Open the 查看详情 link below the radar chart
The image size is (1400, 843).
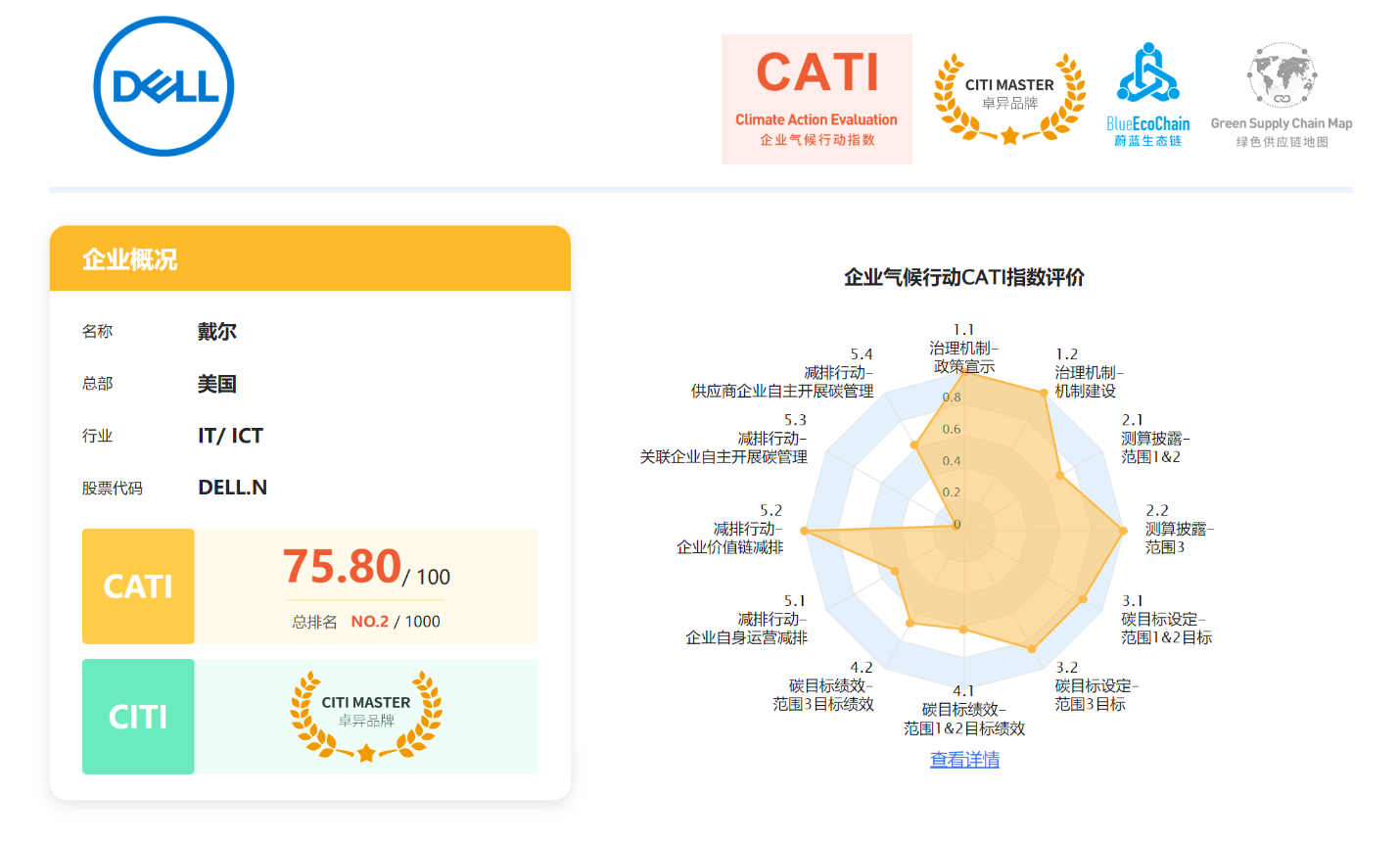click(964, 760)
